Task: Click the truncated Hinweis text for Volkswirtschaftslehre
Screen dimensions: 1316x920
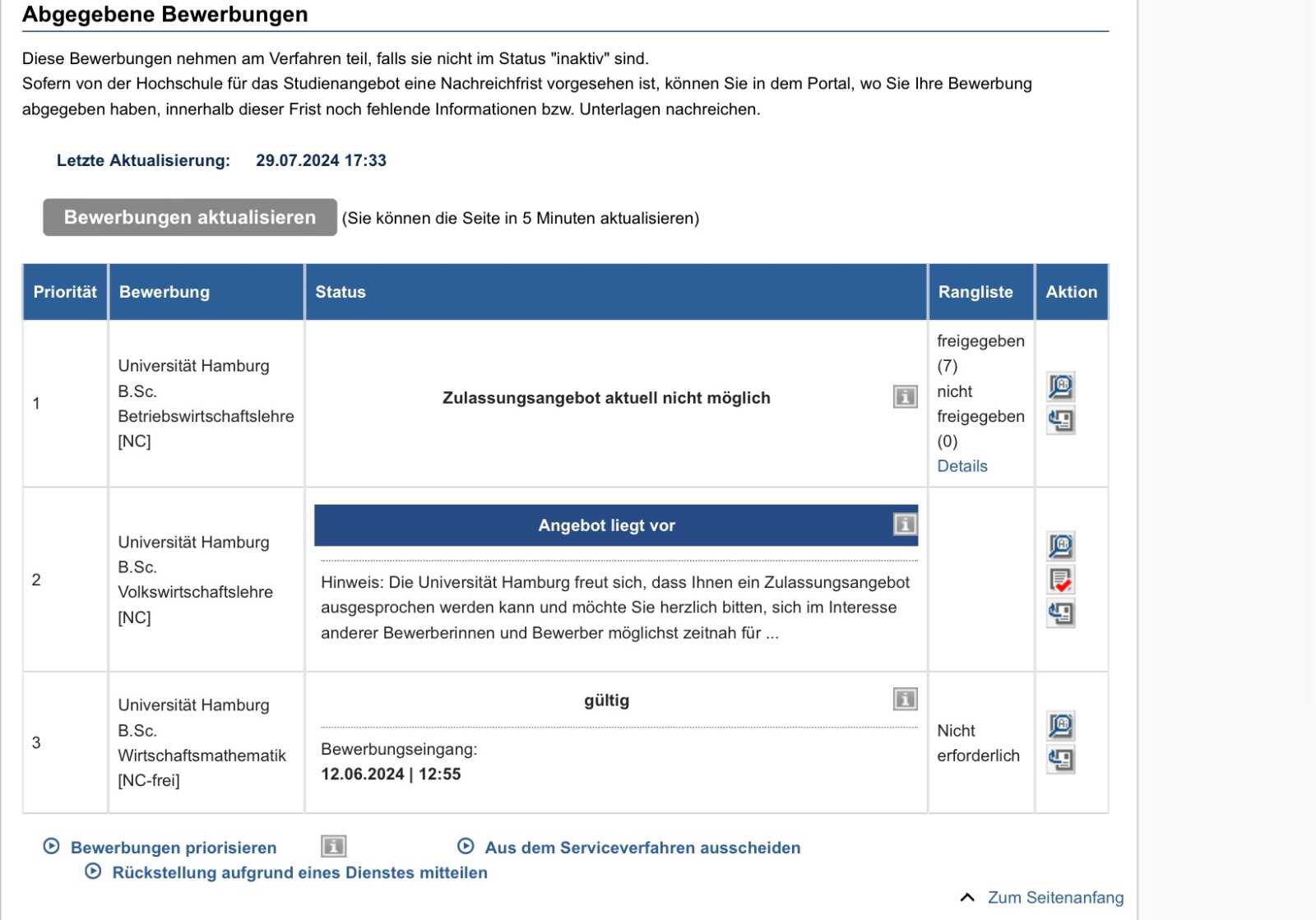Action: pos(615,608)
